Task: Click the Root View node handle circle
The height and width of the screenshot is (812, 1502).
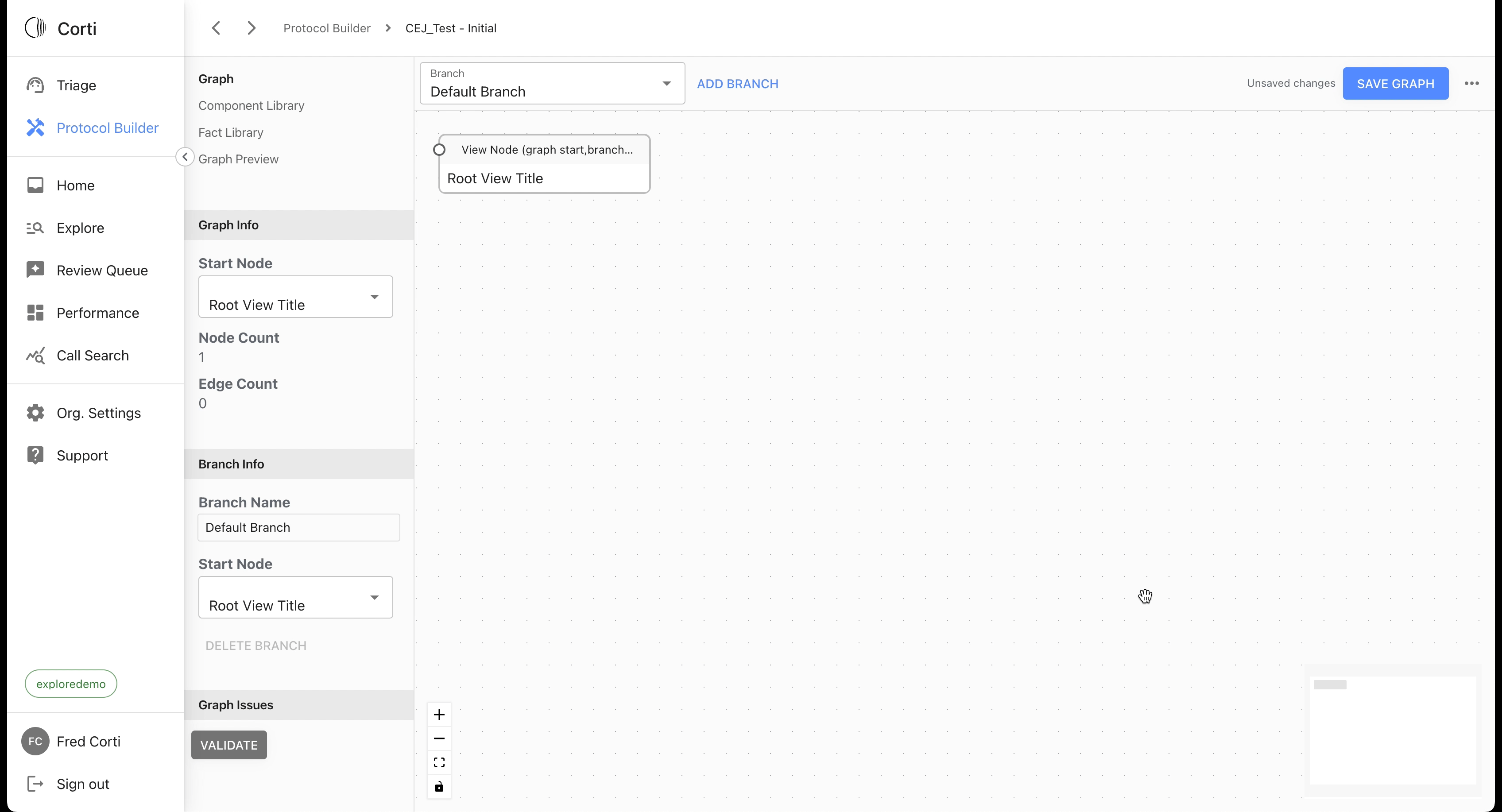Action: 439,150
